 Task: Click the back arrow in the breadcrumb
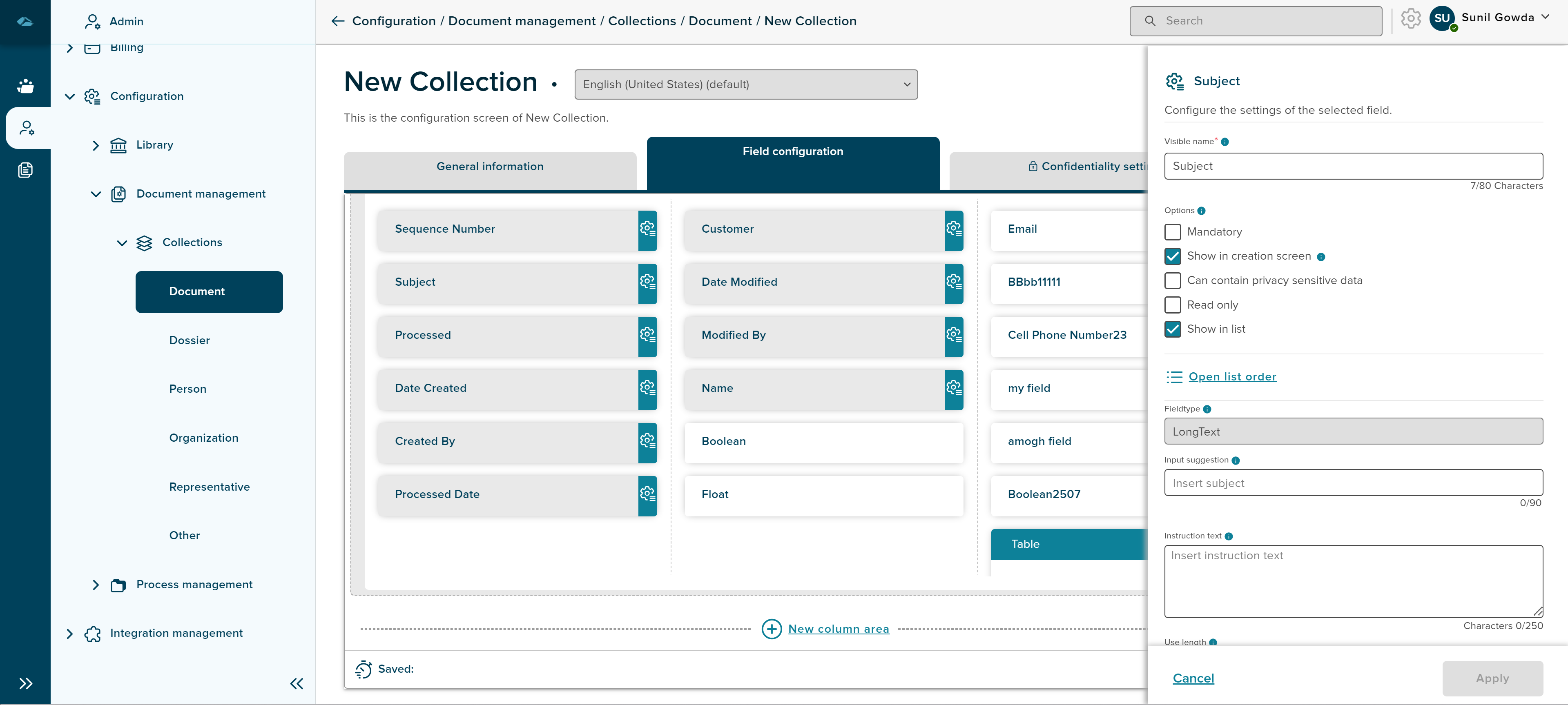point(337,21)
